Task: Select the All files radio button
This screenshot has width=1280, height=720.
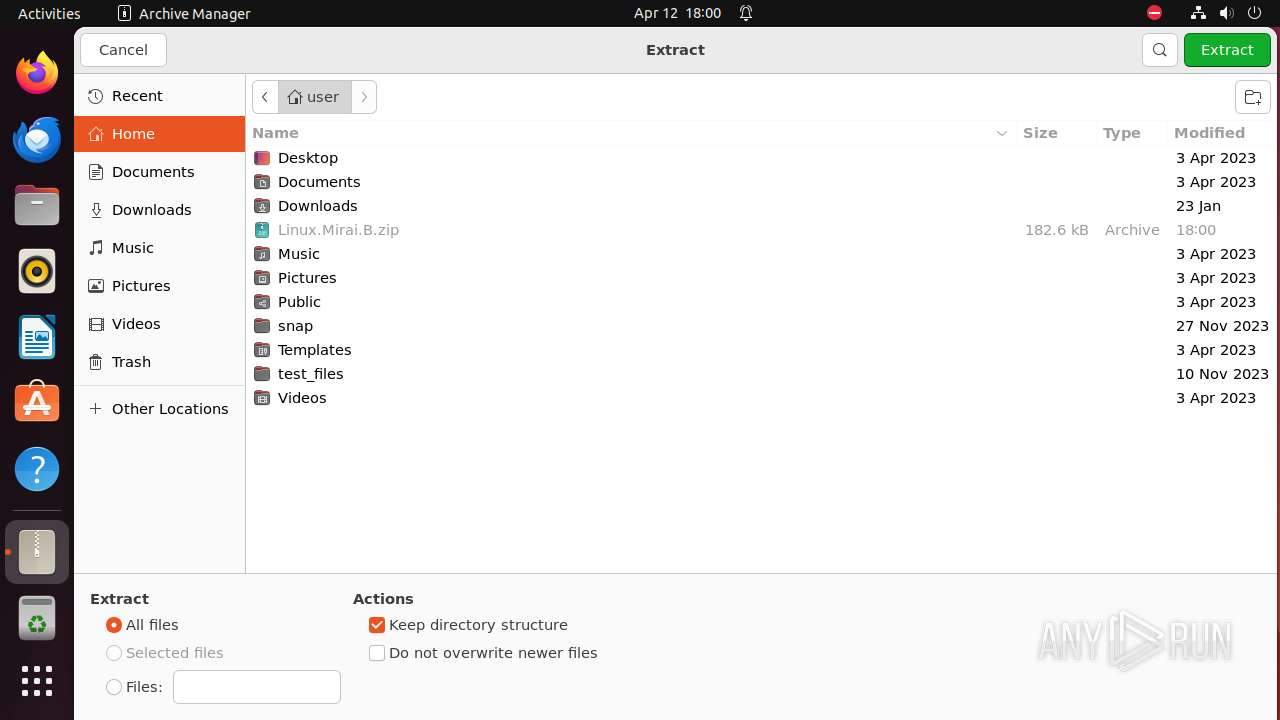Action: tap(114, 625)
